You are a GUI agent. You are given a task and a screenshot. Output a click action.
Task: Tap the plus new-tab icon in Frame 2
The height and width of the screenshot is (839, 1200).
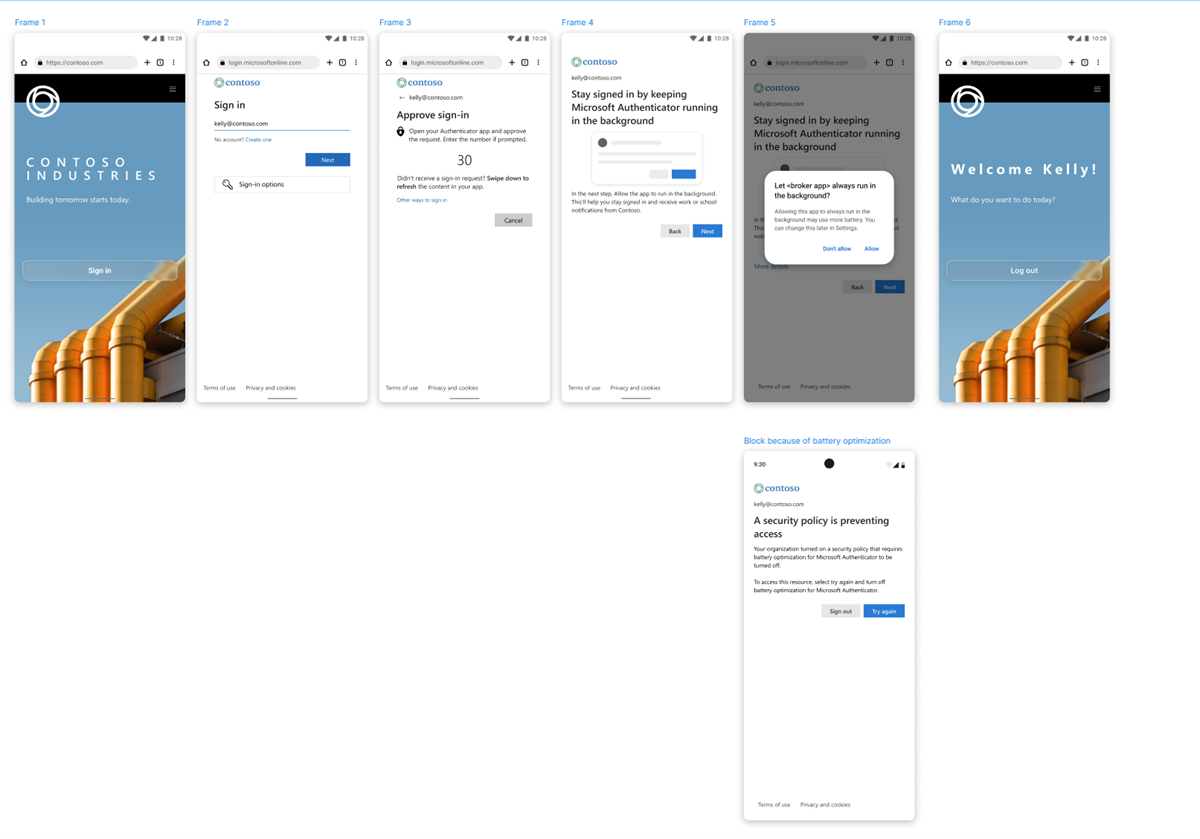(x=329, y=62)
